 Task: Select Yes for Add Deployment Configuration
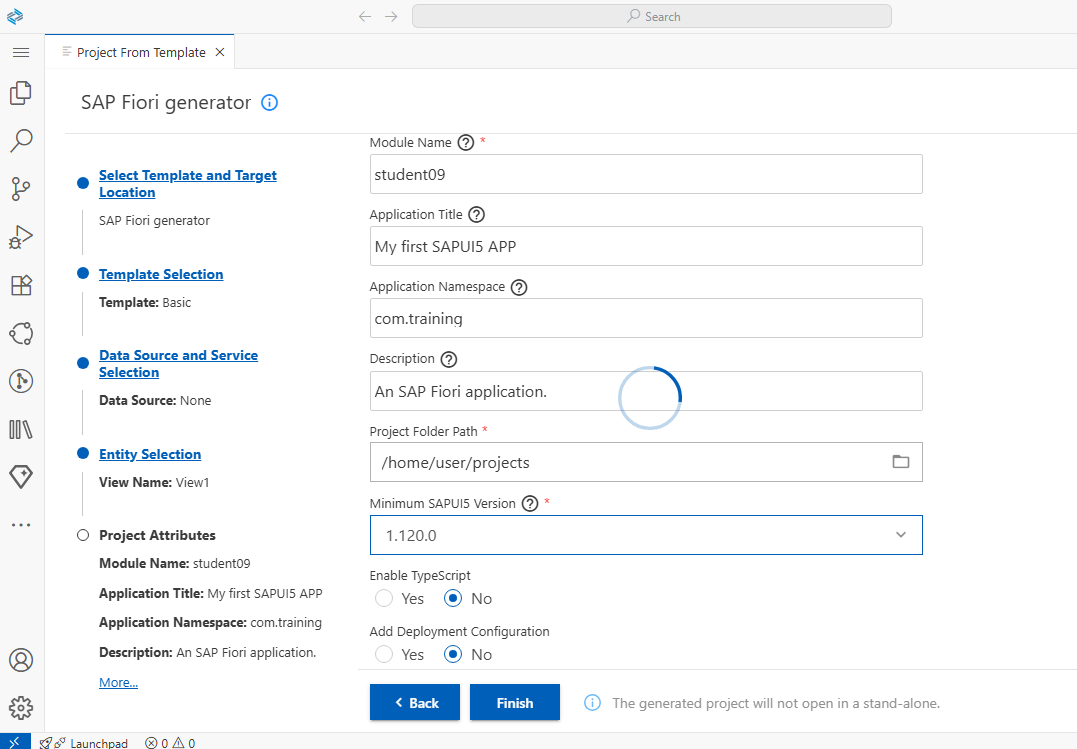tap(384, 655)
